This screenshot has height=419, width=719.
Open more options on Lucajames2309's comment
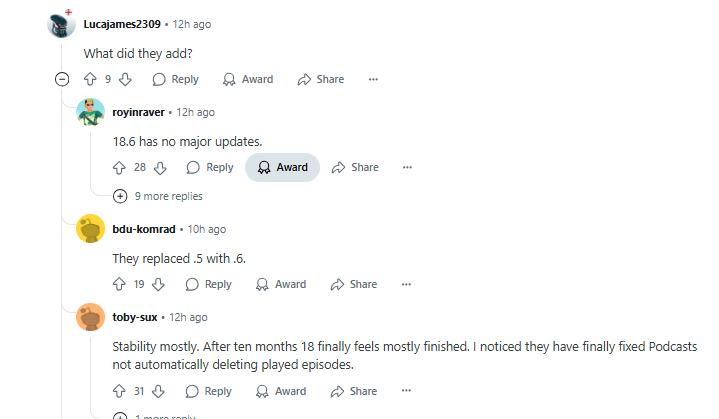[x=373, y=79]
